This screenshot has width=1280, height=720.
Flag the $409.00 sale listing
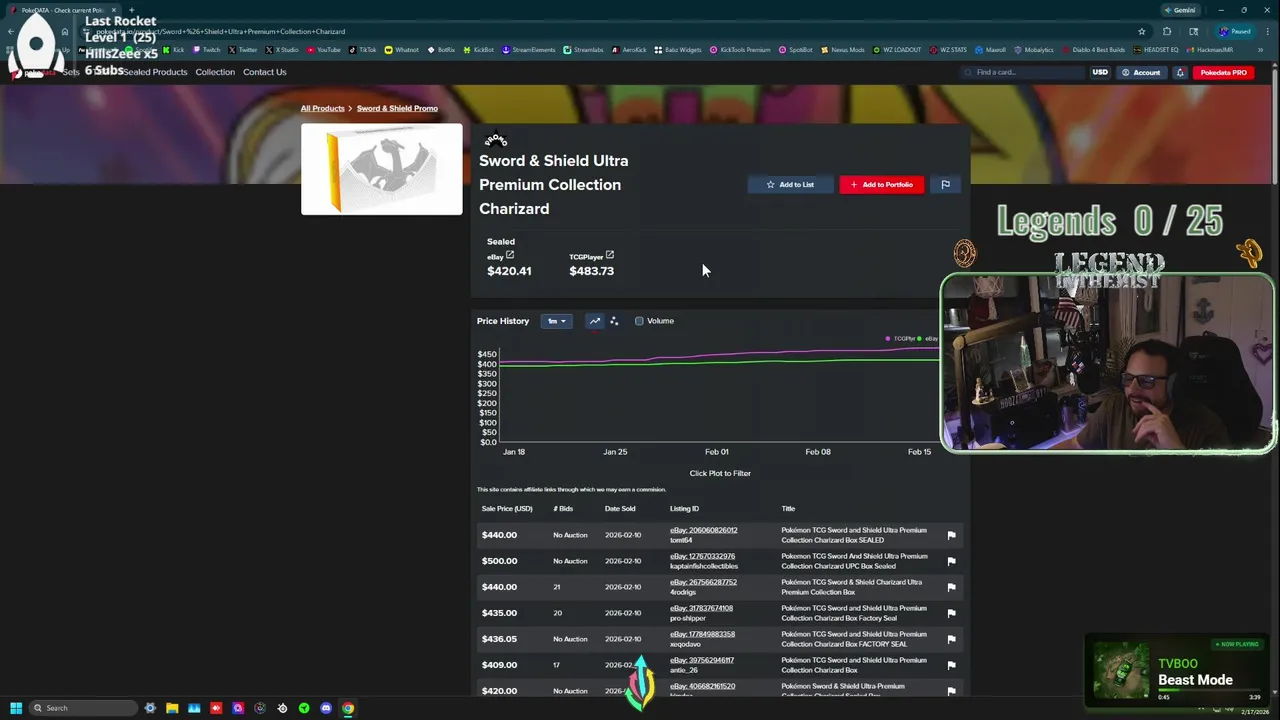951,665
